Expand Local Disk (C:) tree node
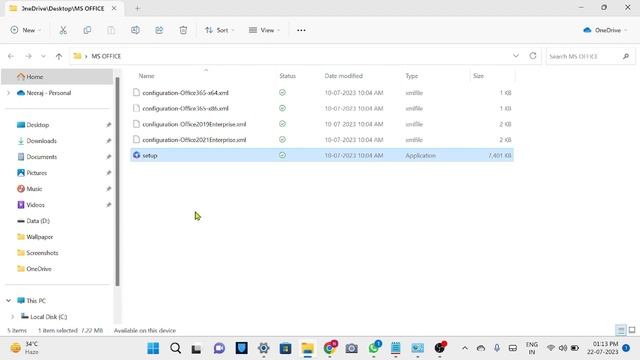 click(x=12, y=317)
